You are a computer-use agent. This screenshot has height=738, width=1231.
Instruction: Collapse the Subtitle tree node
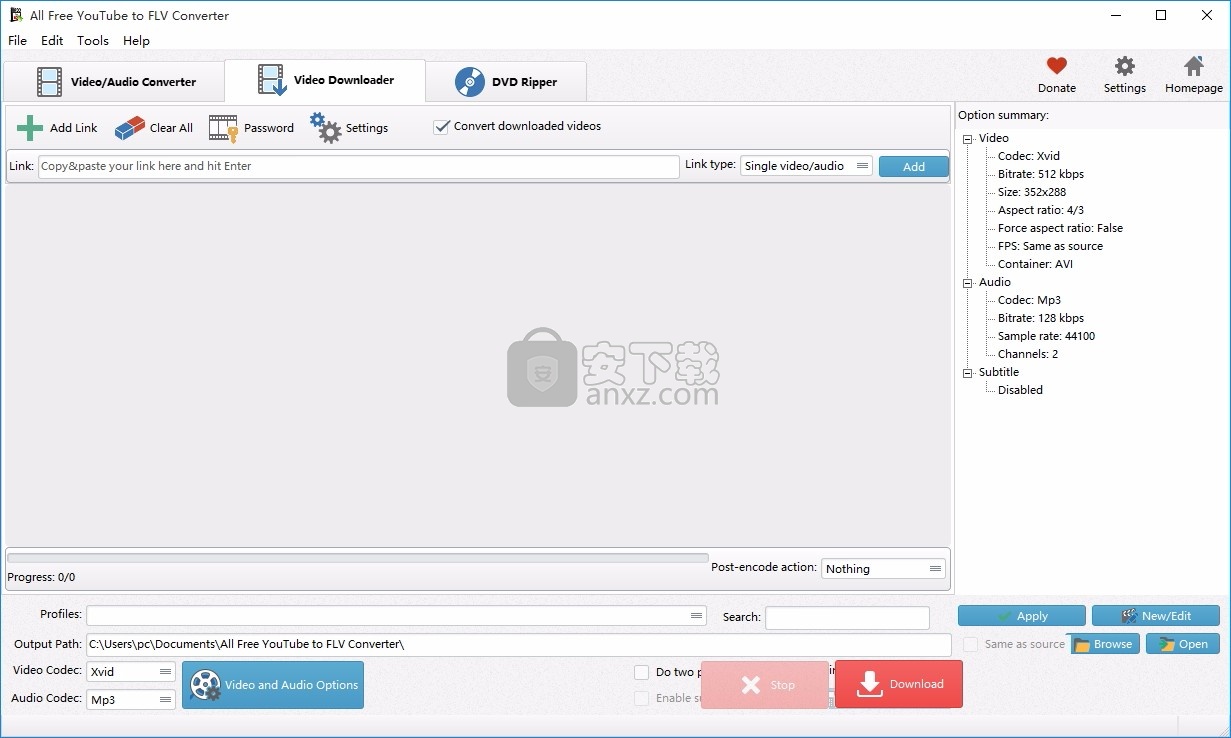coord(968,373)
